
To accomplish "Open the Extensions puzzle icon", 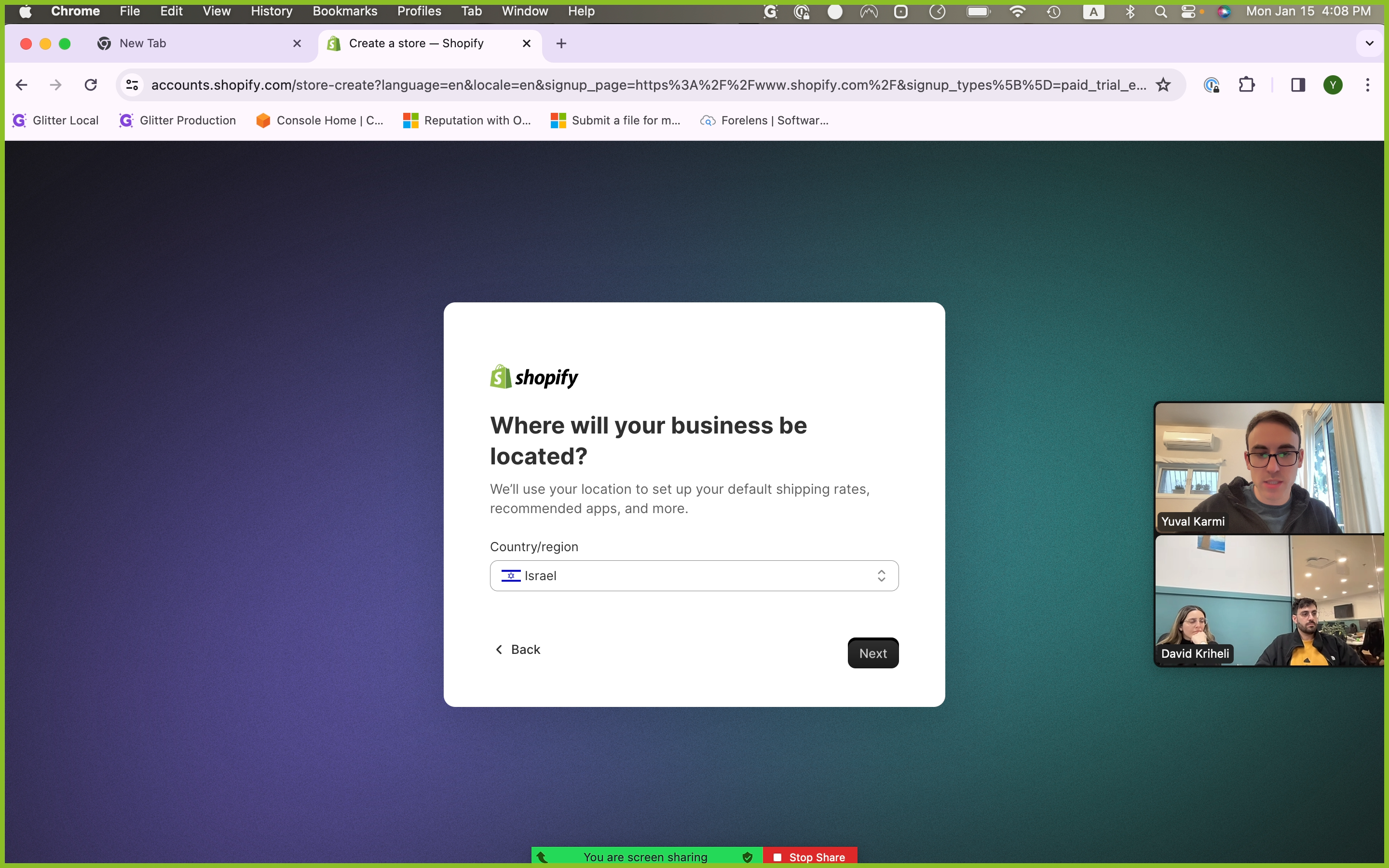I will tap(1247, 85).
